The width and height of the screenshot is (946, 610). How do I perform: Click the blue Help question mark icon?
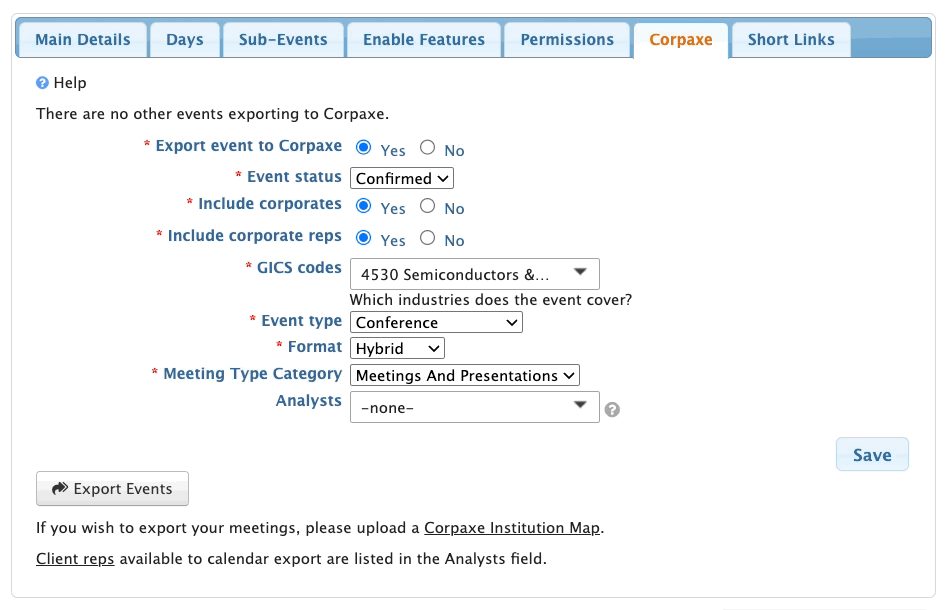click(x=42, y=83)
